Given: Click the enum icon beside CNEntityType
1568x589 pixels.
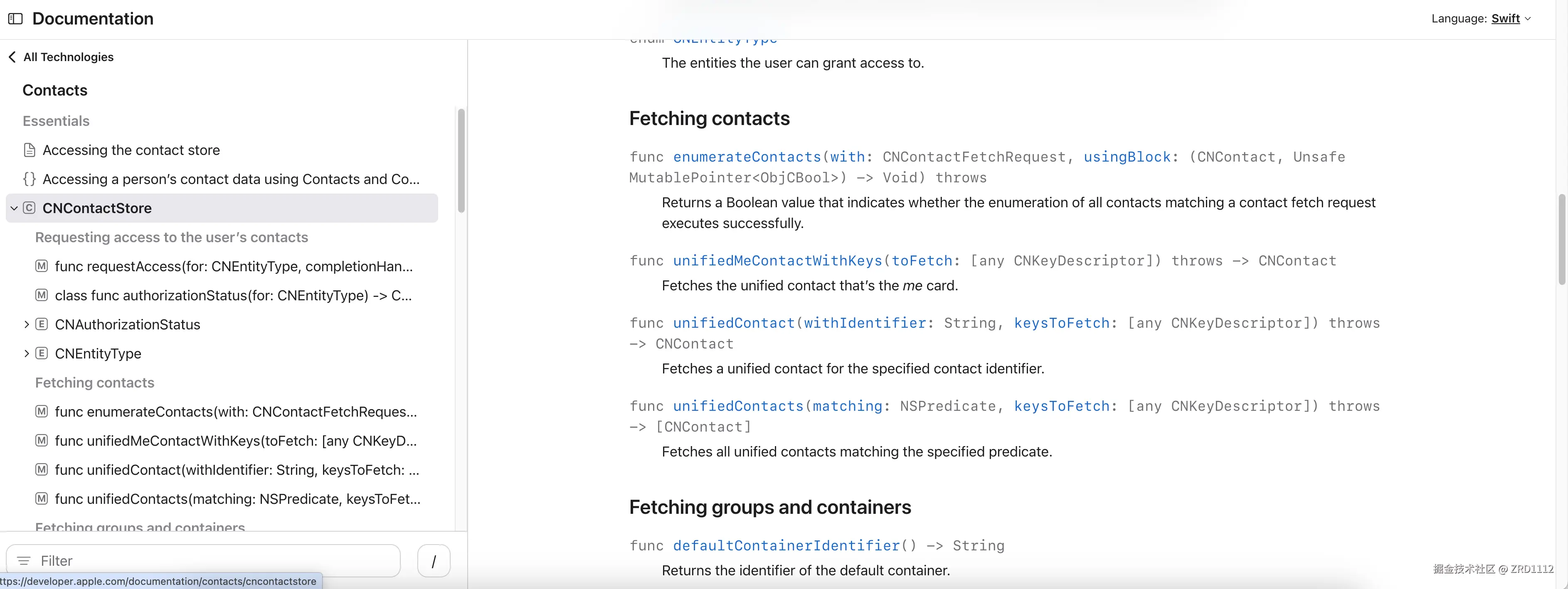Looking at the screenshot, I should (42, 353).
